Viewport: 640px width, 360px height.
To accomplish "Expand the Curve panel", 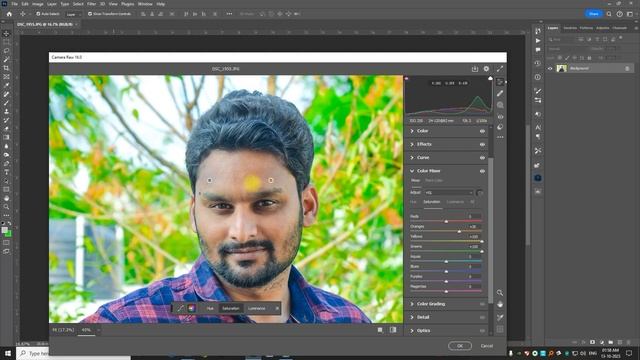I will click(412, 158).
